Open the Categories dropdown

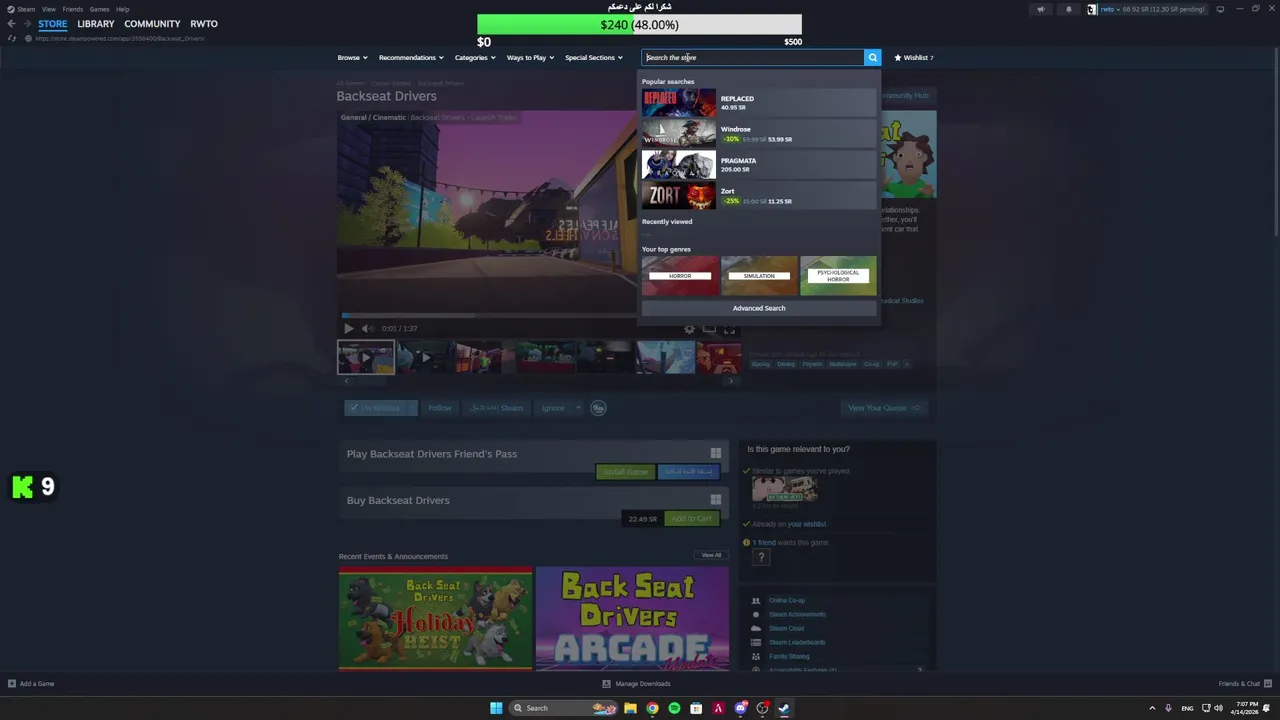click(475, 58)
